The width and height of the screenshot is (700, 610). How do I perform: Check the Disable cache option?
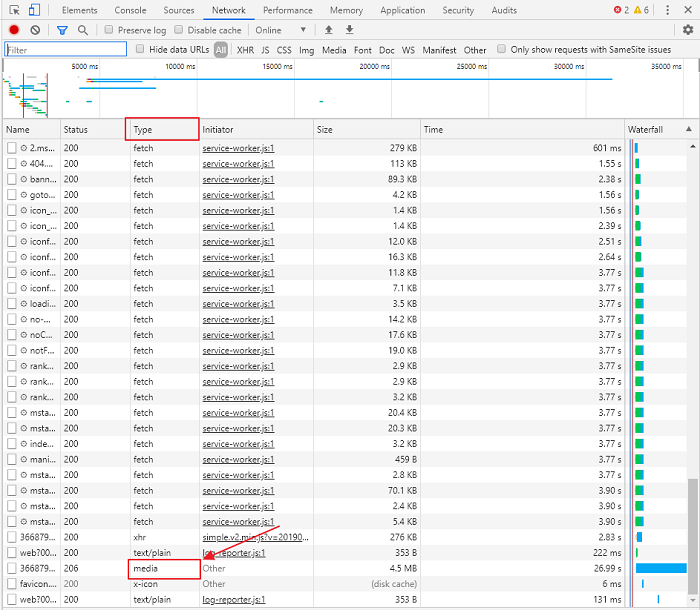[179, 30]
